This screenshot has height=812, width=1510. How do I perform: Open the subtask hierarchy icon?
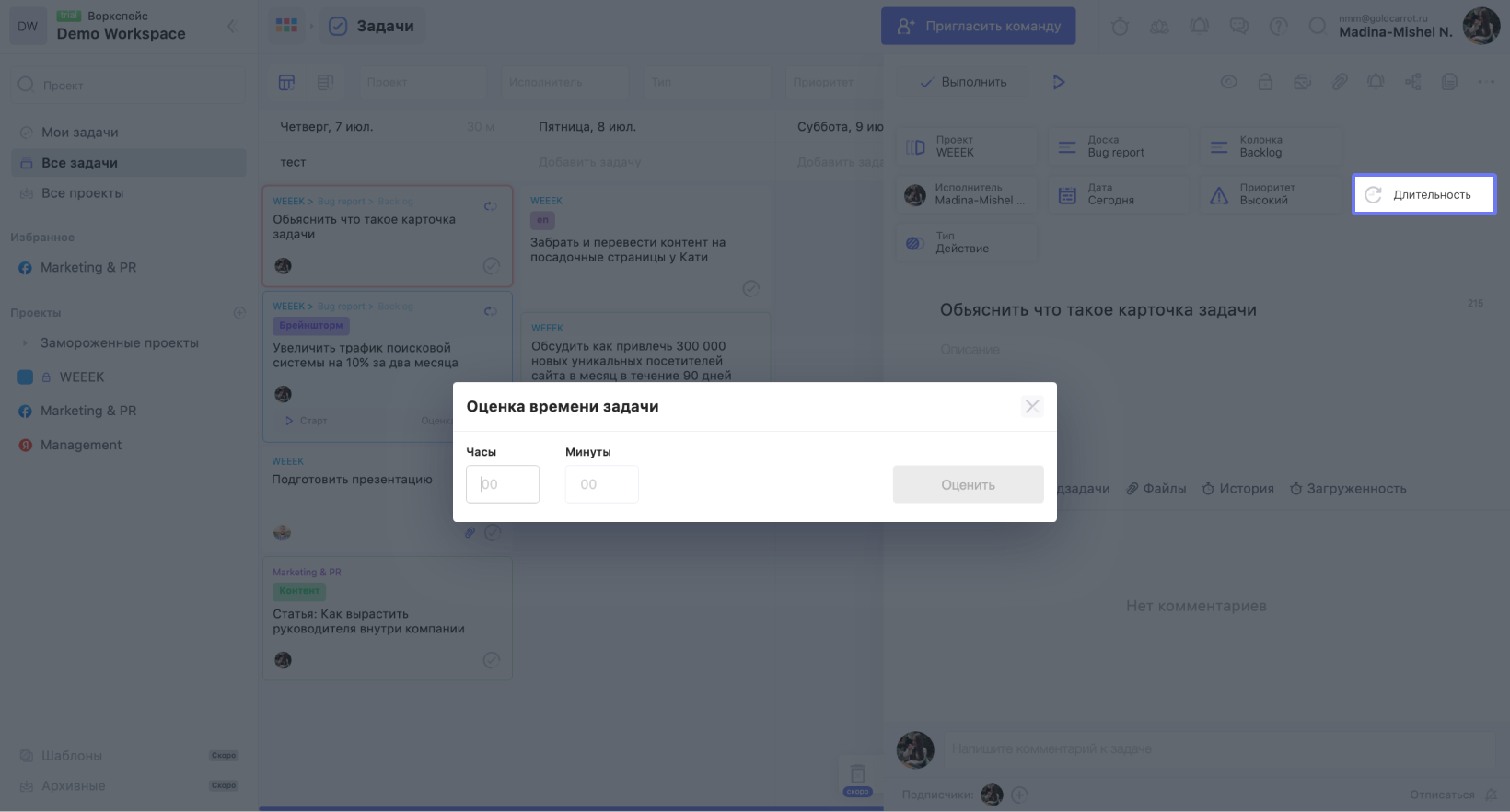click(1413, 82)
